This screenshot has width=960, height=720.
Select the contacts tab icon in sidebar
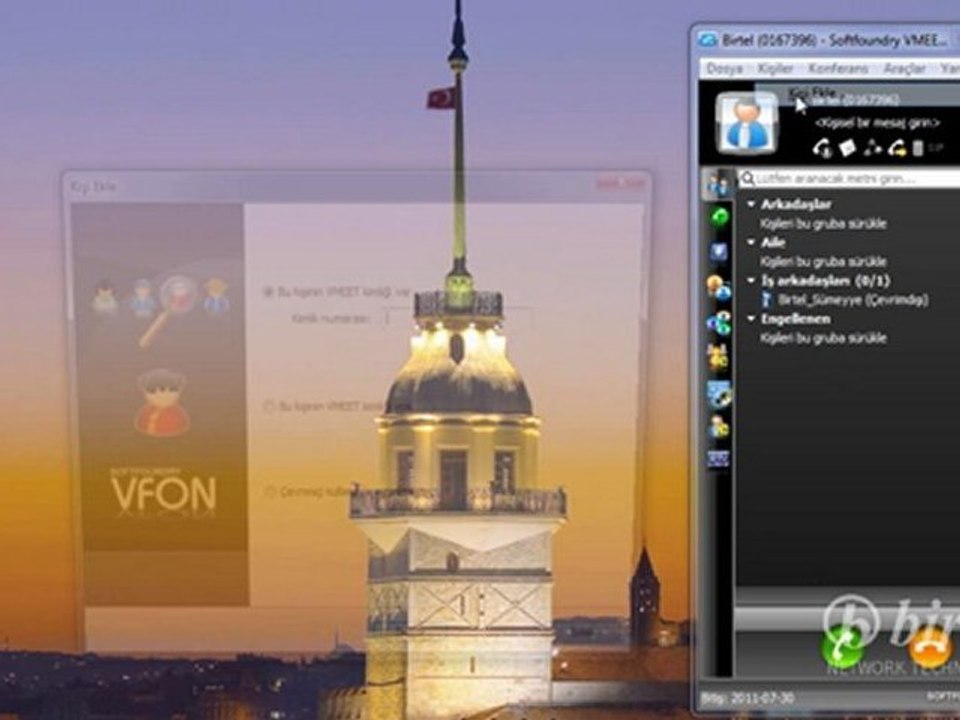coord(718,183)
